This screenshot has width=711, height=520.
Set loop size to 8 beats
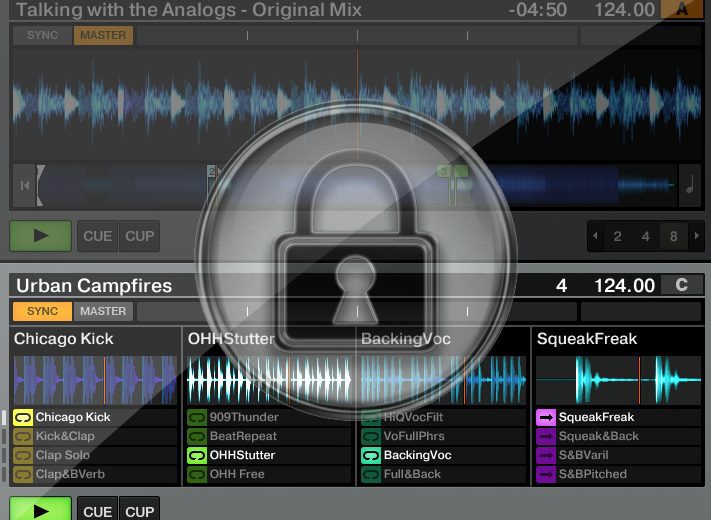(673, 236)
